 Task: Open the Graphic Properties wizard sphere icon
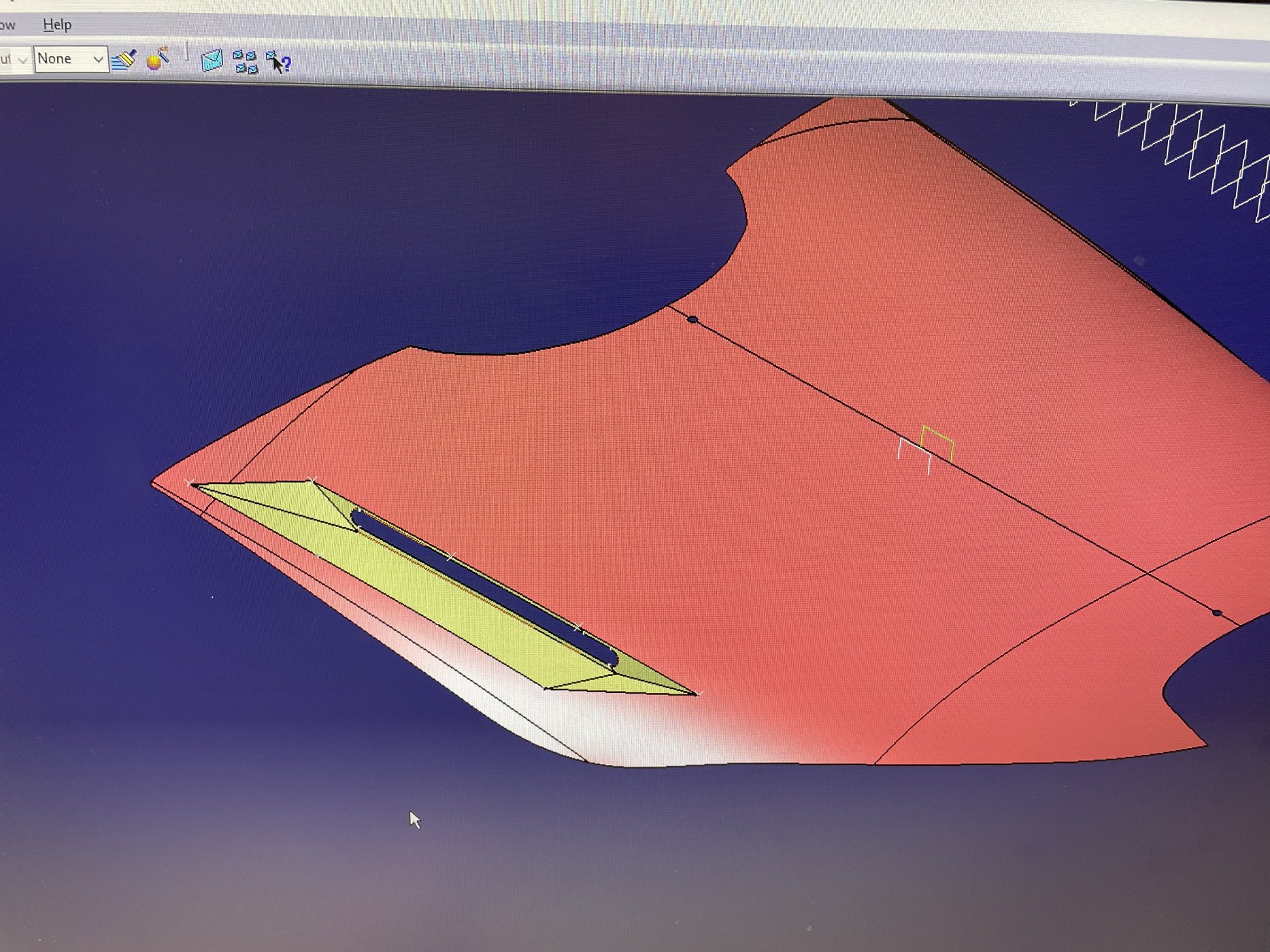tap(158, 59)
